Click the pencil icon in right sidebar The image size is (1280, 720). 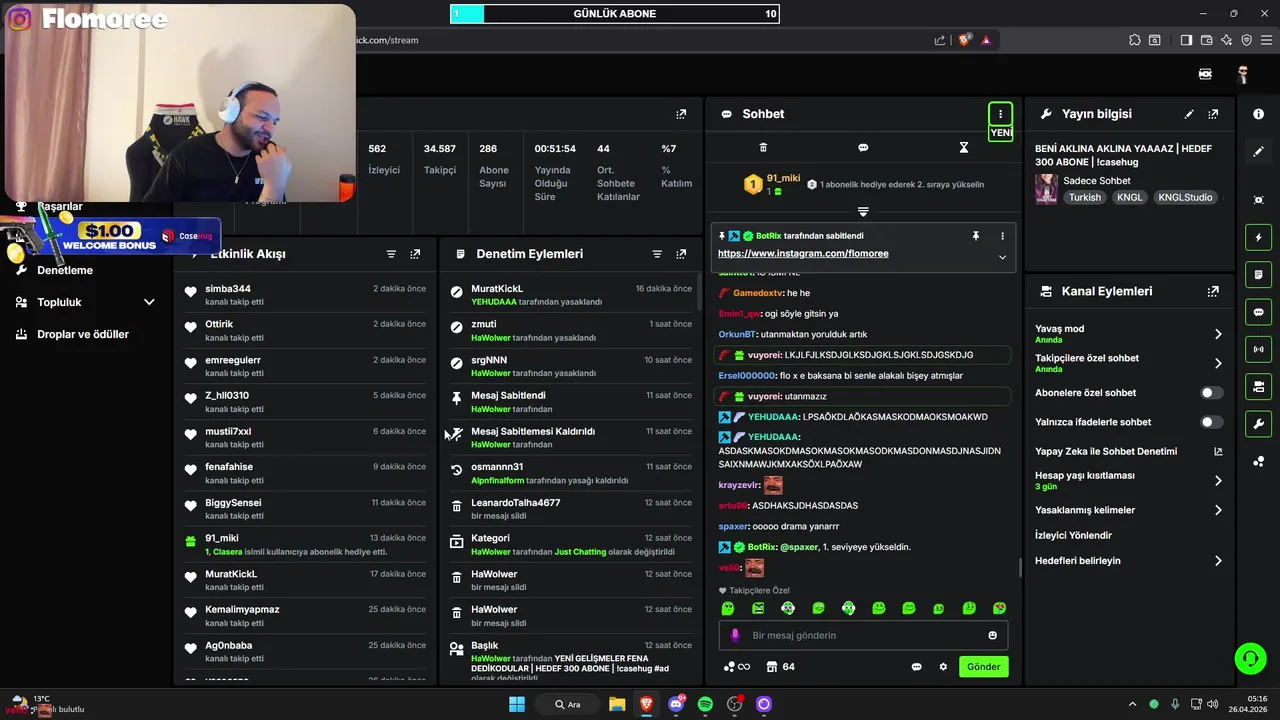click(1258, 152)
